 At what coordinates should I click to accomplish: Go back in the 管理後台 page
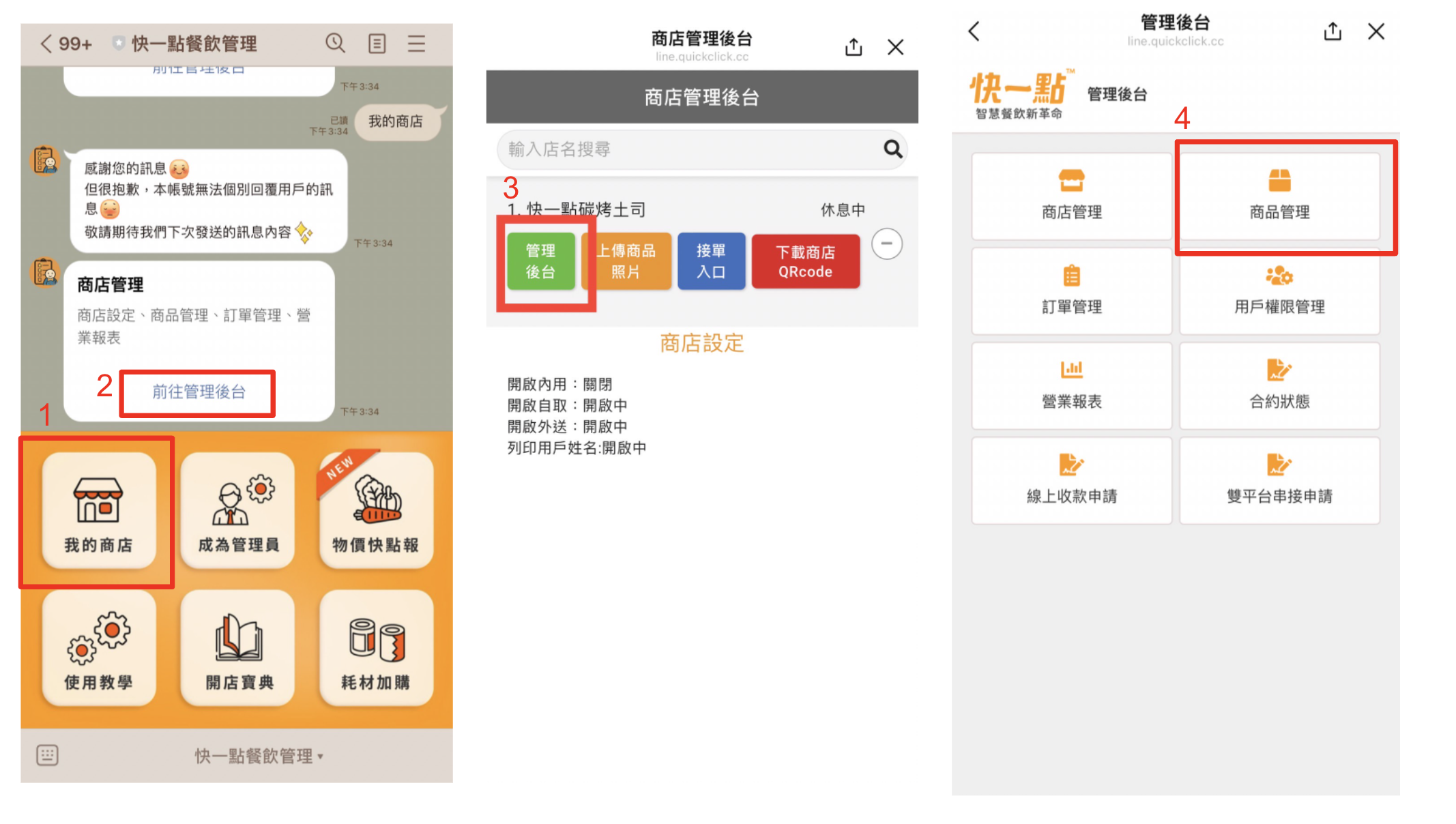pyautogui.click(x=974, y=31)
